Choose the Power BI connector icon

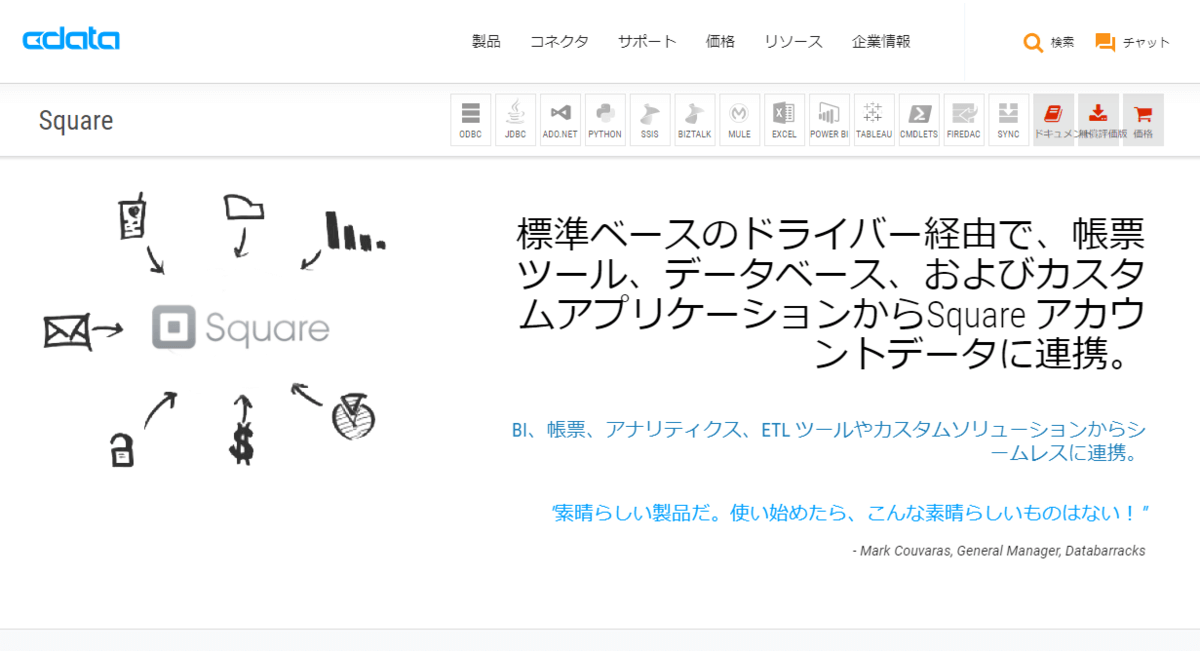829,120
